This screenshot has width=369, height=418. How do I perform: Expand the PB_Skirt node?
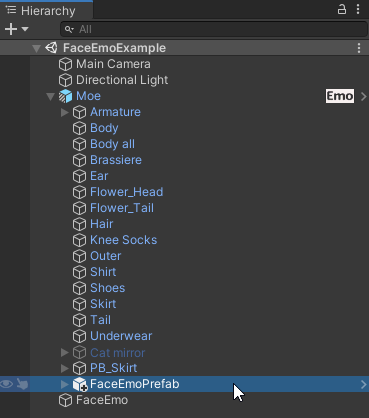pyautogui.click(x=65, y=368)
